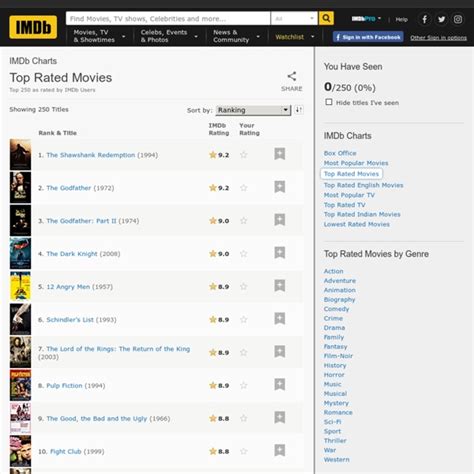474x474 pixels.
Task: Add 12 Angry Men to Watchlist
Action: (x=280, y=286)
